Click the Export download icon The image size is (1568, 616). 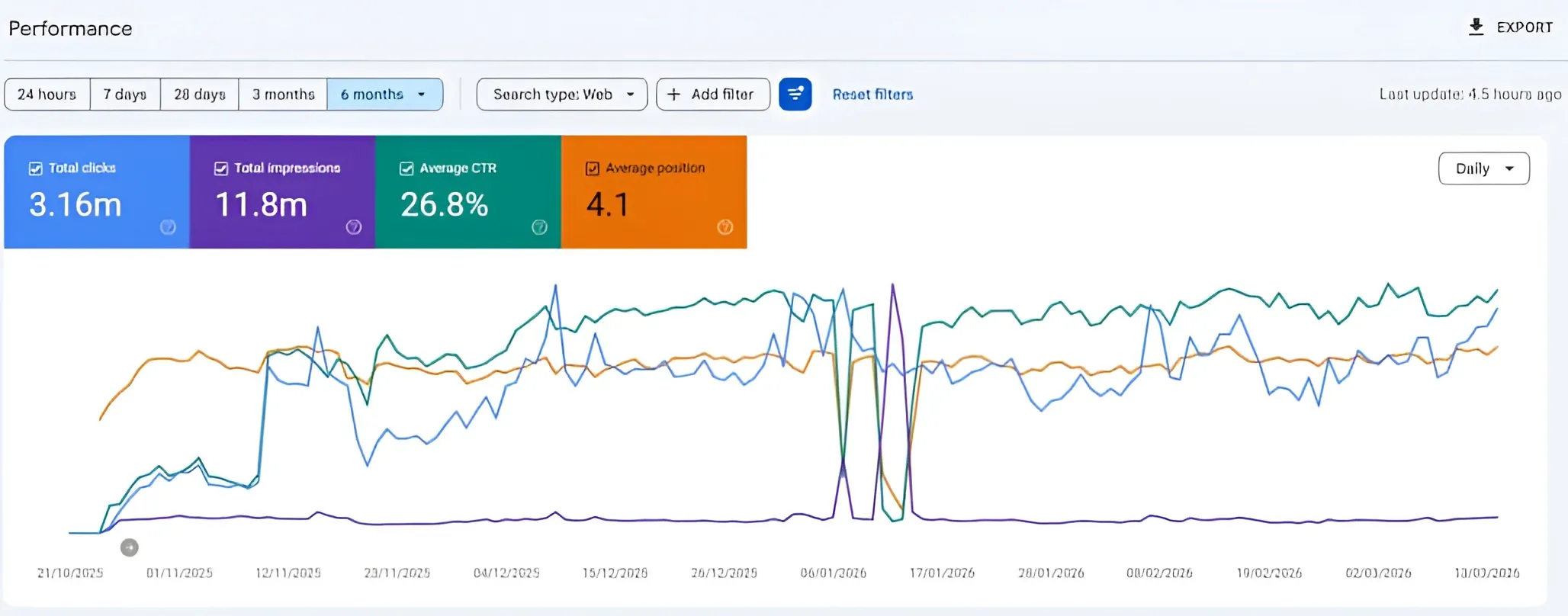(1476, 27)
